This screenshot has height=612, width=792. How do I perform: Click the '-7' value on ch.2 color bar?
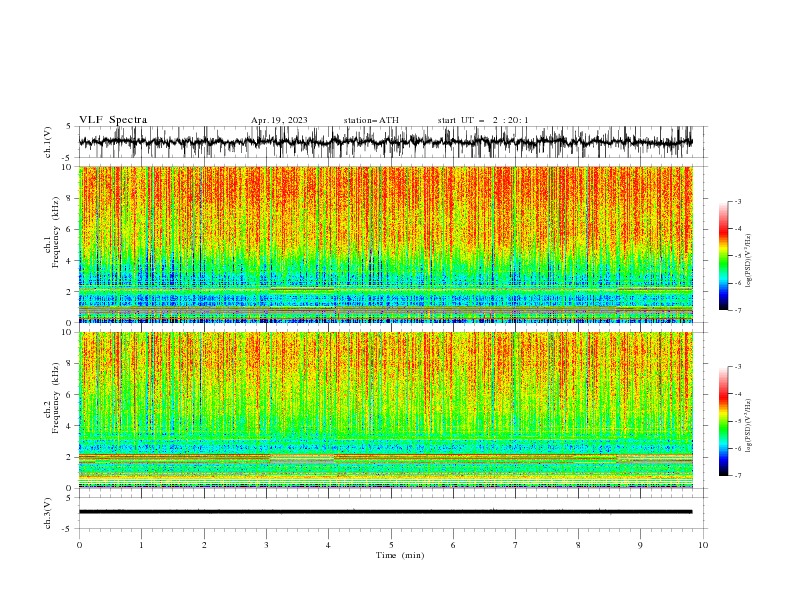738,476
